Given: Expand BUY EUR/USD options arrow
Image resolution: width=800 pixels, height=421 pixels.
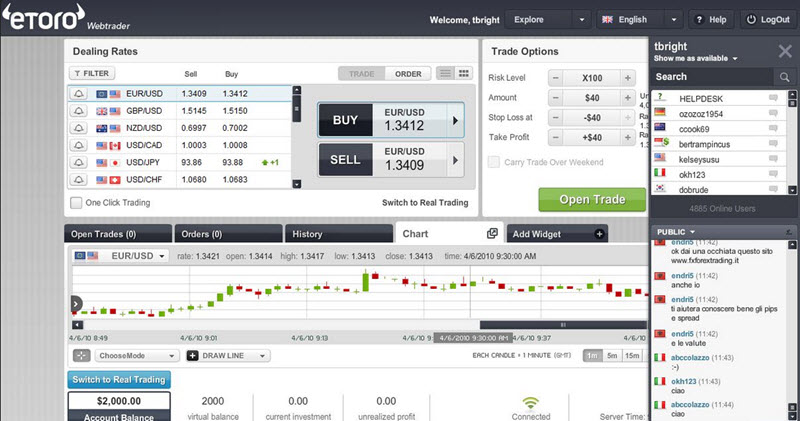Looking at the screenshot, I should point(455,120).
